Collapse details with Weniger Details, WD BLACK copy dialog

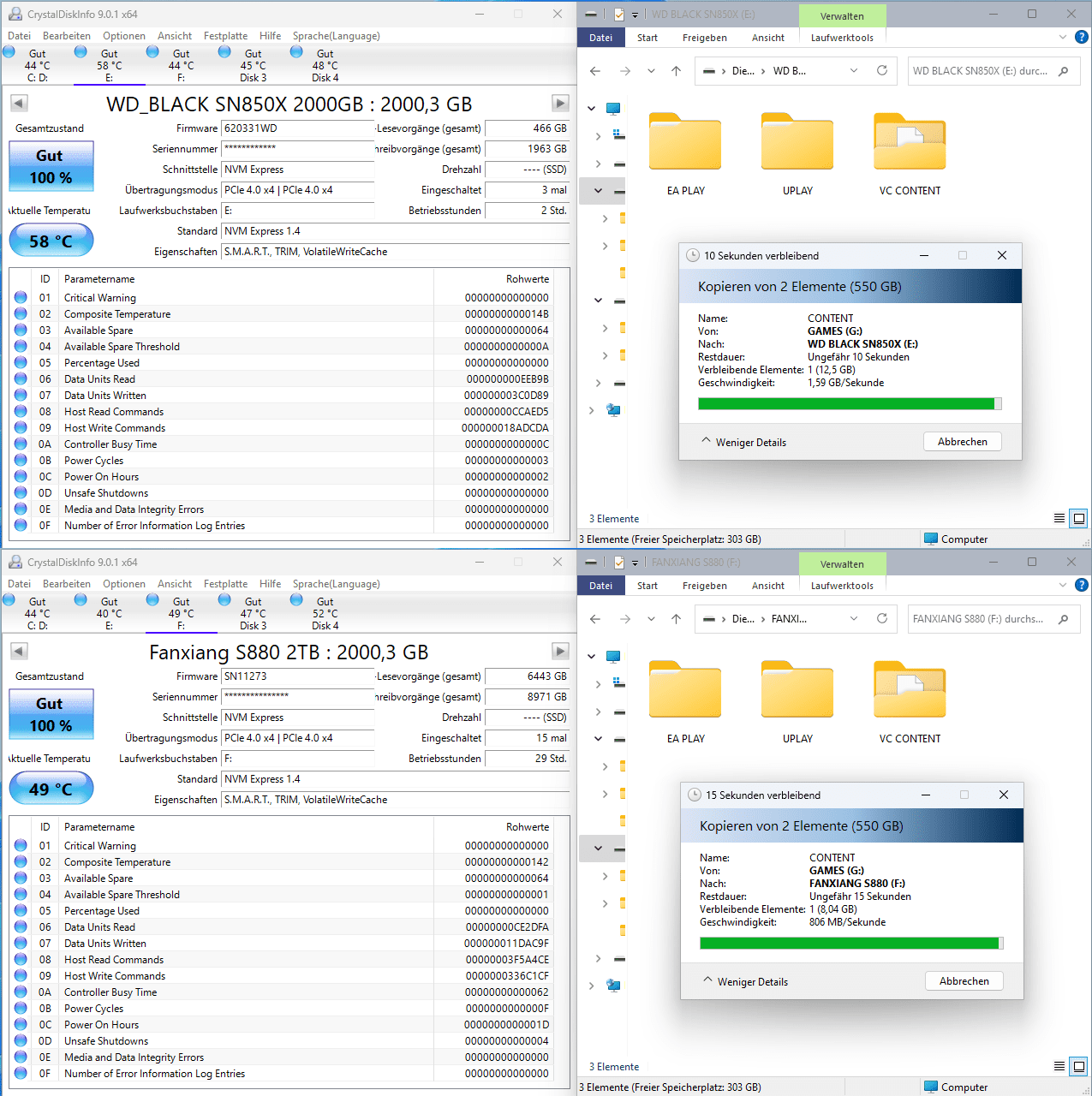(743, 442)
